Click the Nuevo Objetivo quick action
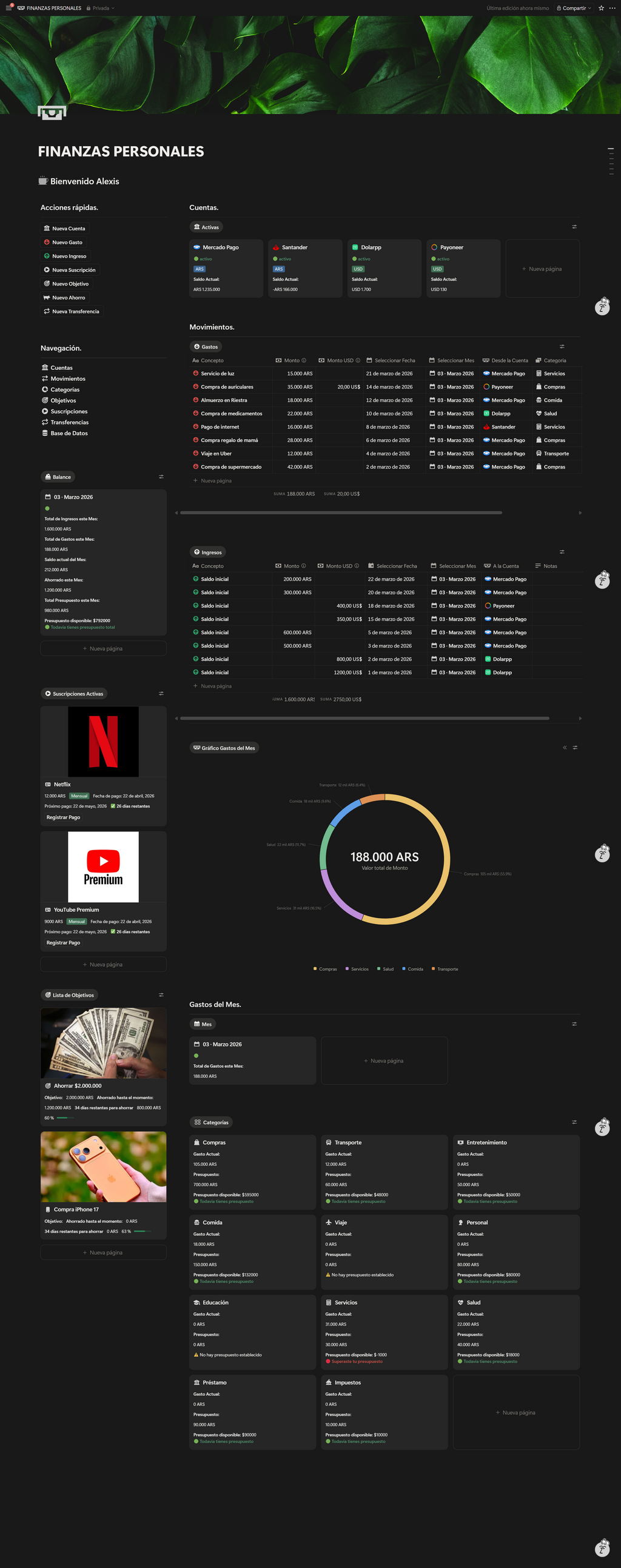Viewport: 621px width, 1568px height. coord(65,284)
